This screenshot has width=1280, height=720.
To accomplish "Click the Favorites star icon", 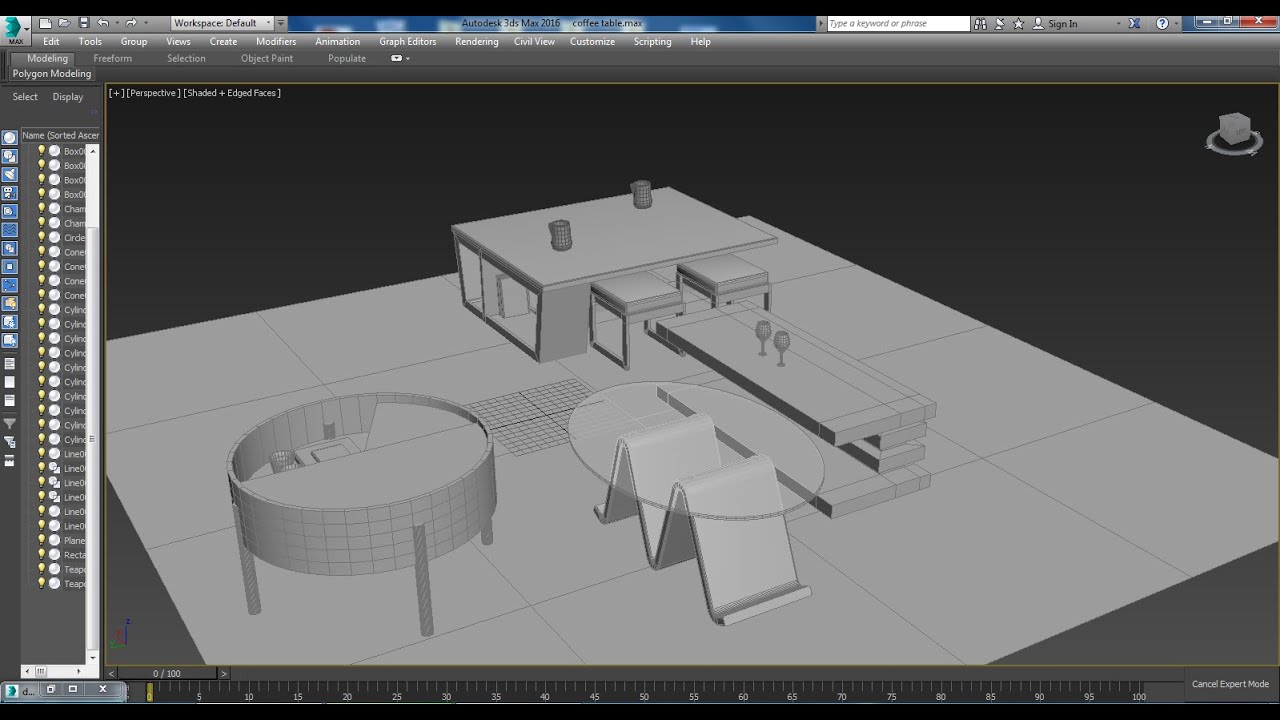I will pos(1019,23).
